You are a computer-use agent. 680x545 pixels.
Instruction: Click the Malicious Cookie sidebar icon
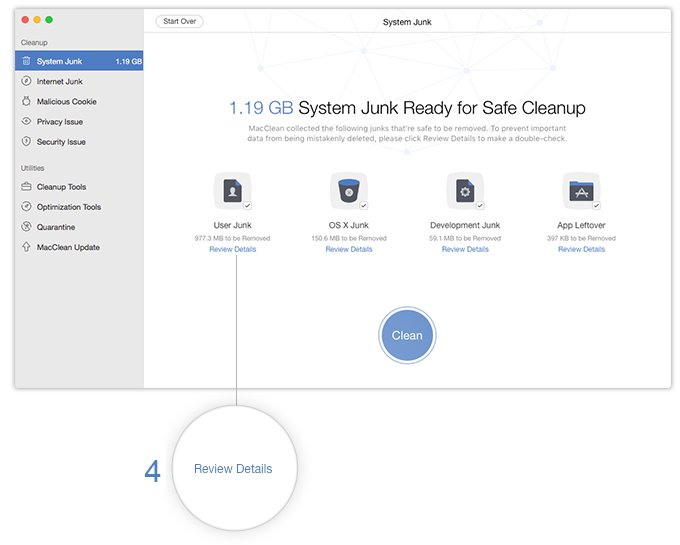(26, 101)
